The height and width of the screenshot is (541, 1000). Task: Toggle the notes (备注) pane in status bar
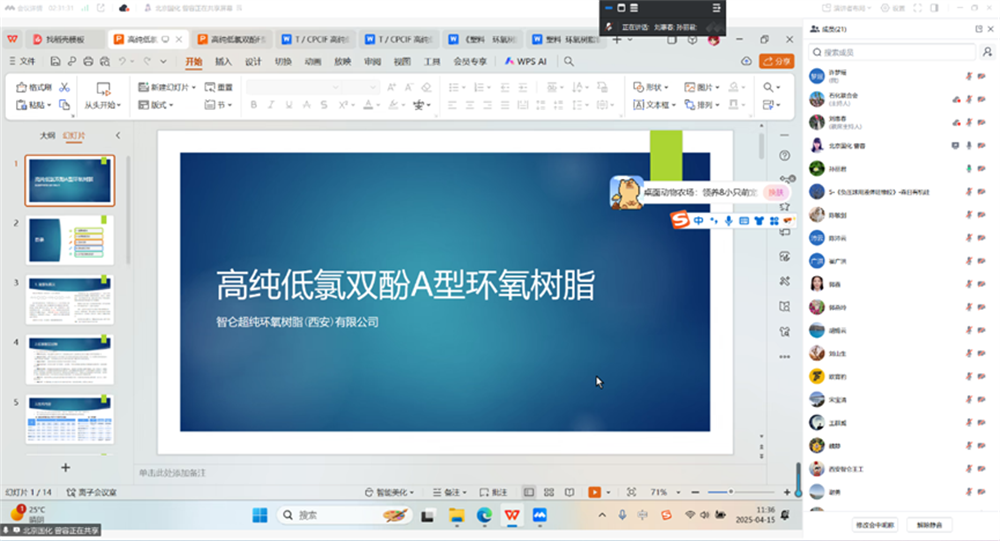[x=453, y=492]
